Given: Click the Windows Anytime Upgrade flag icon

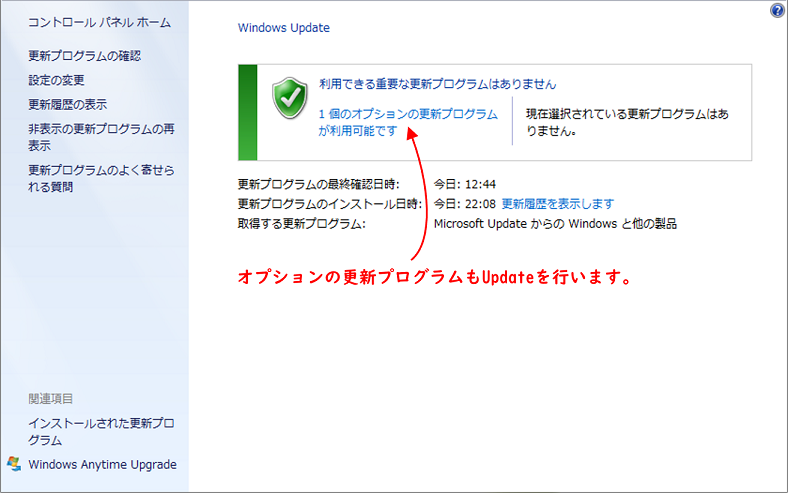Looking at the screenshot, I should coord(14,464).
